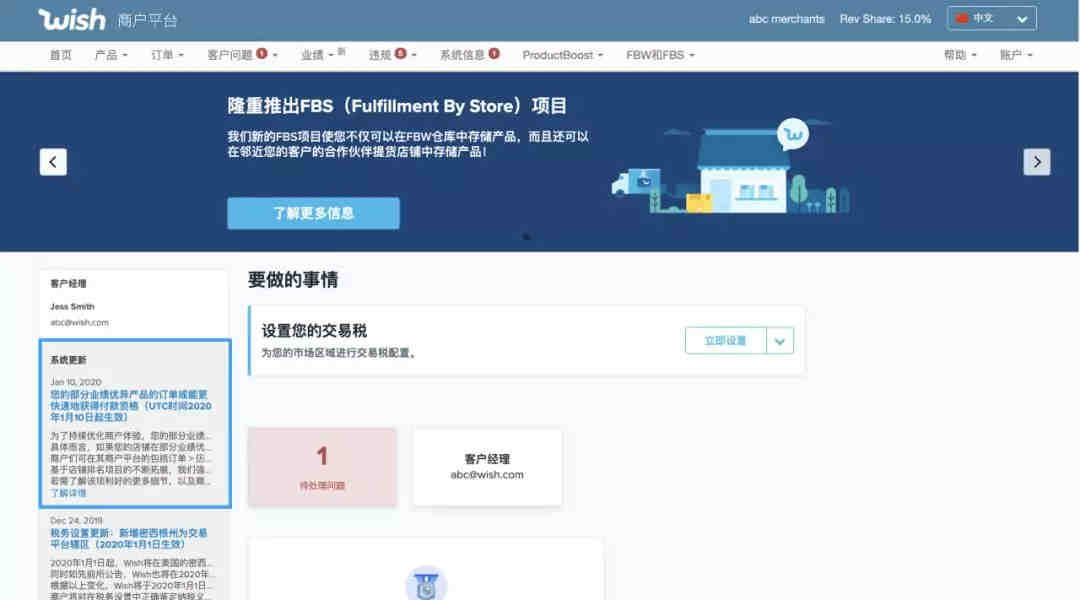1080x600 pixels.
Task: Click the banner carousel indicator dot
Action: pos(526,236)
